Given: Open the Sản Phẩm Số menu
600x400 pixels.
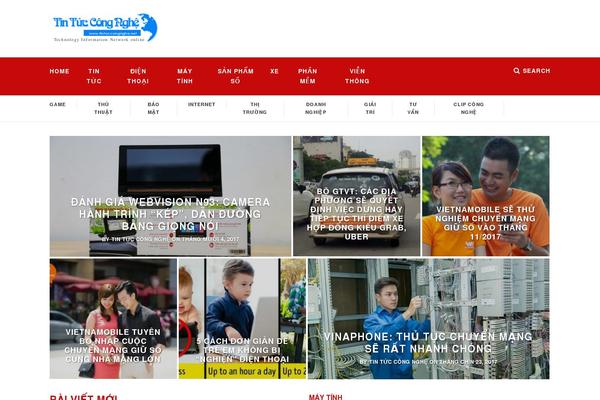Looking at the screenshot, I should click(235, 76).
